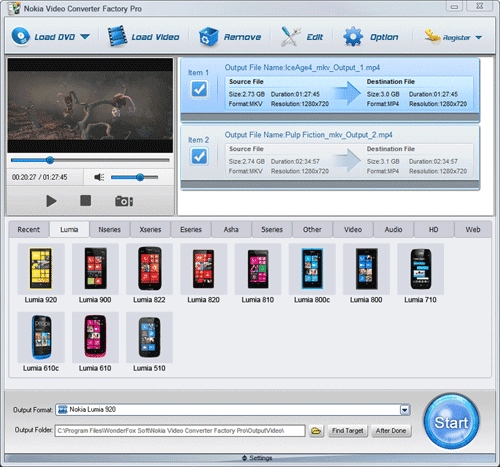Screen dimensions: 500x467
Task: Adjust the volume slider handle
Action: pos(140,177)
